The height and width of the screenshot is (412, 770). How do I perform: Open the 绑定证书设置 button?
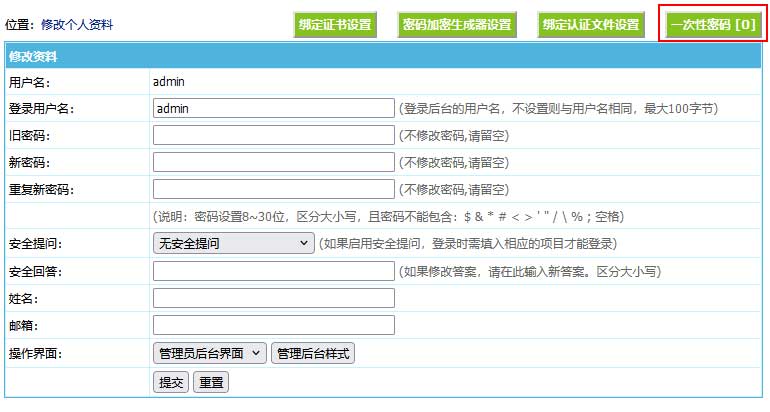tap(335, 25)
